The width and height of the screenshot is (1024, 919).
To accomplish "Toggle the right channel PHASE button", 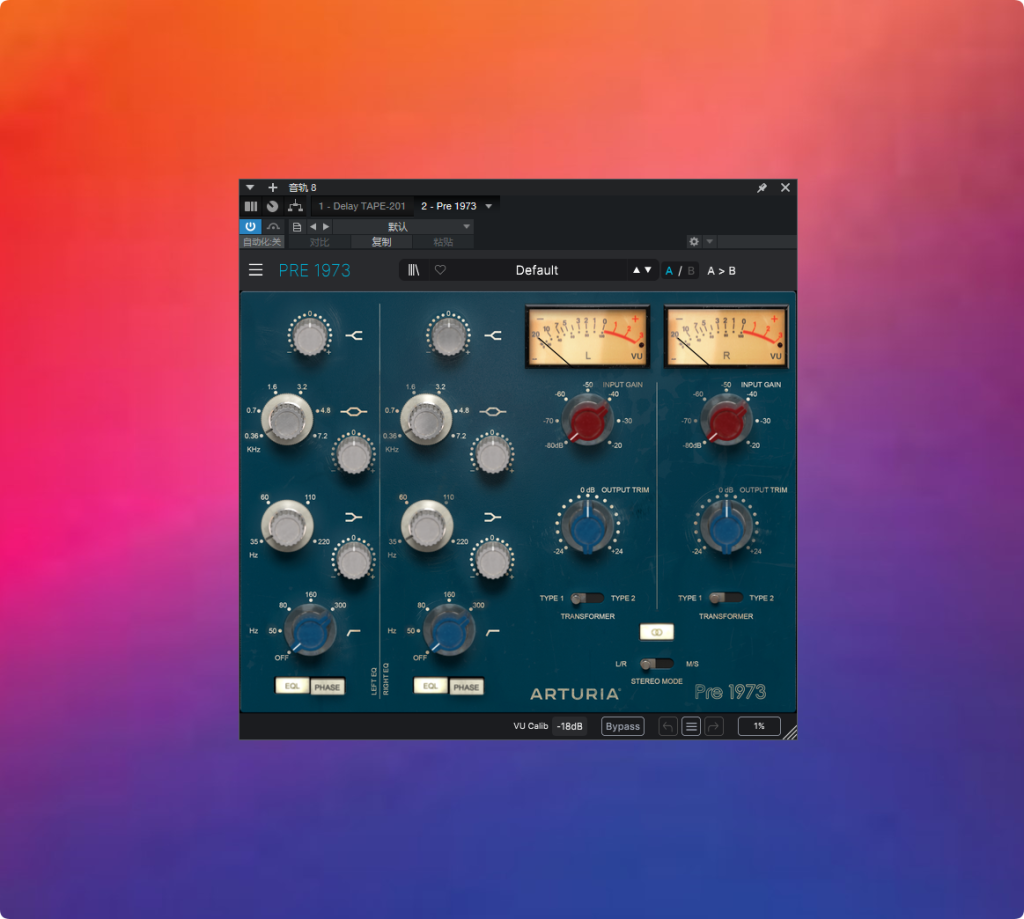I will (x=466, y=686).
